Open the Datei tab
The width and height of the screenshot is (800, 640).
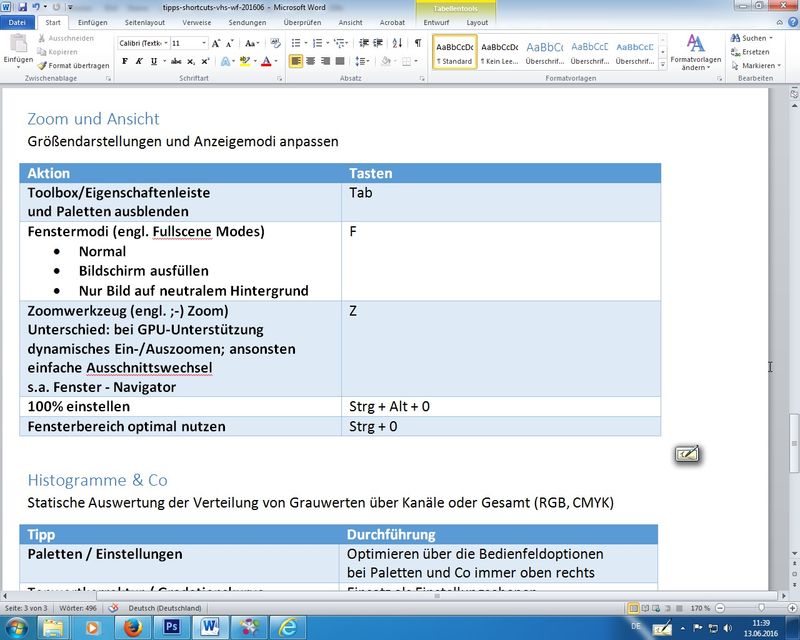pos(18,22)
